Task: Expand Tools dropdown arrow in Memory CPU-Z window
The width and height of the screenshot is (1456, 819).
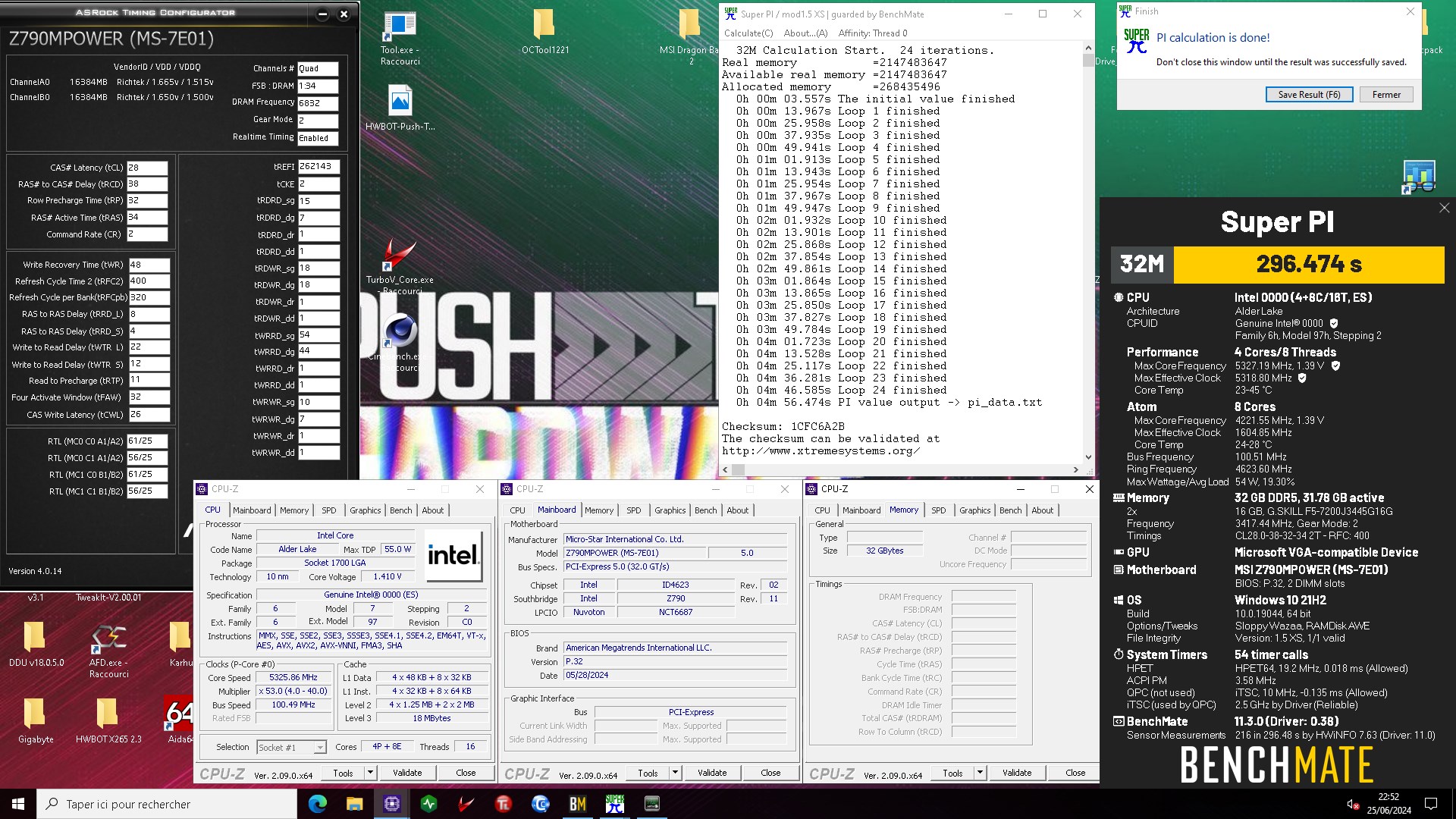Action: [x=980, y=773]
